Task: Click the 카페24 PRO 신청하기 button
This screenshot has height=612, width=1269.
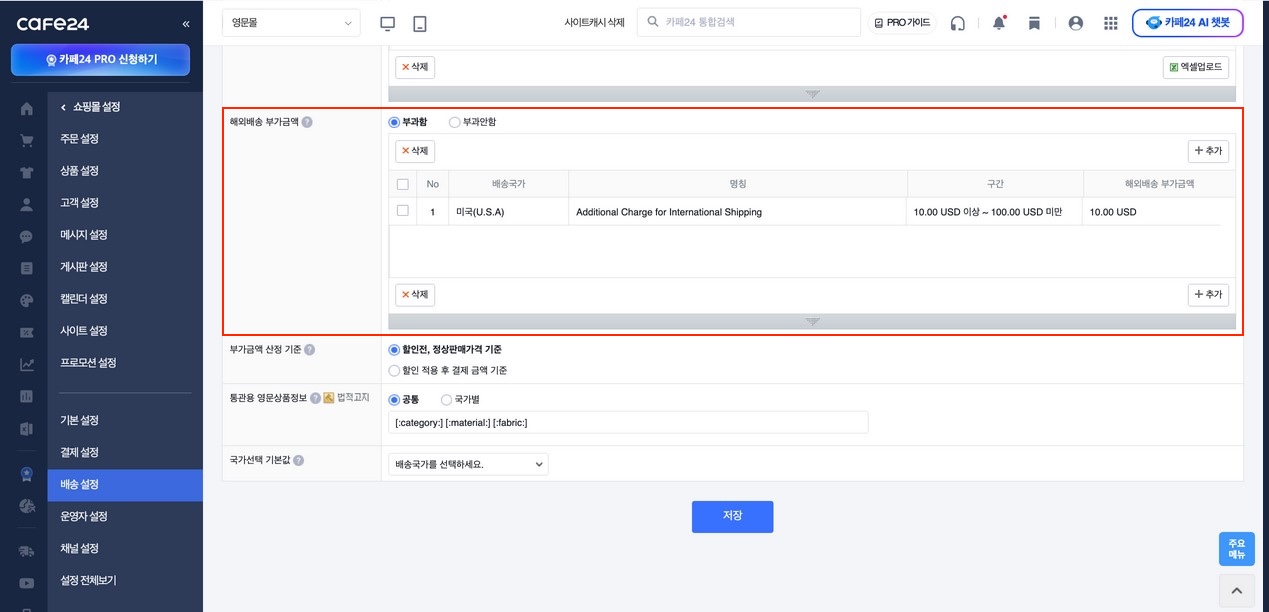Action: [100, 60]
